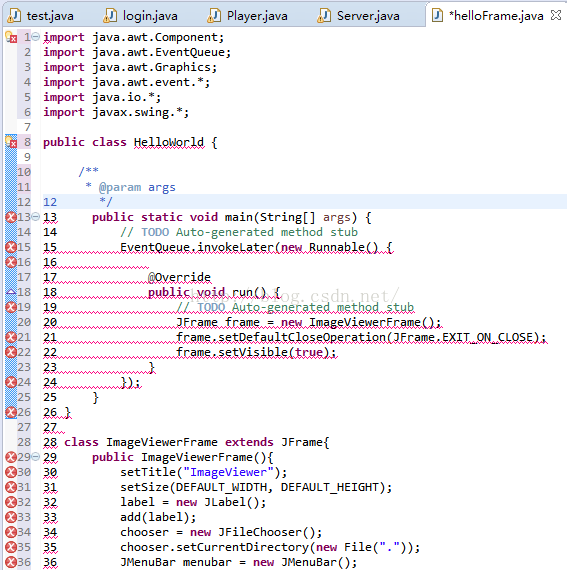The height and width of the screenshot is (570, 571).
Task: Click the HelloWorld class name in code
Action: pos(169,142)
